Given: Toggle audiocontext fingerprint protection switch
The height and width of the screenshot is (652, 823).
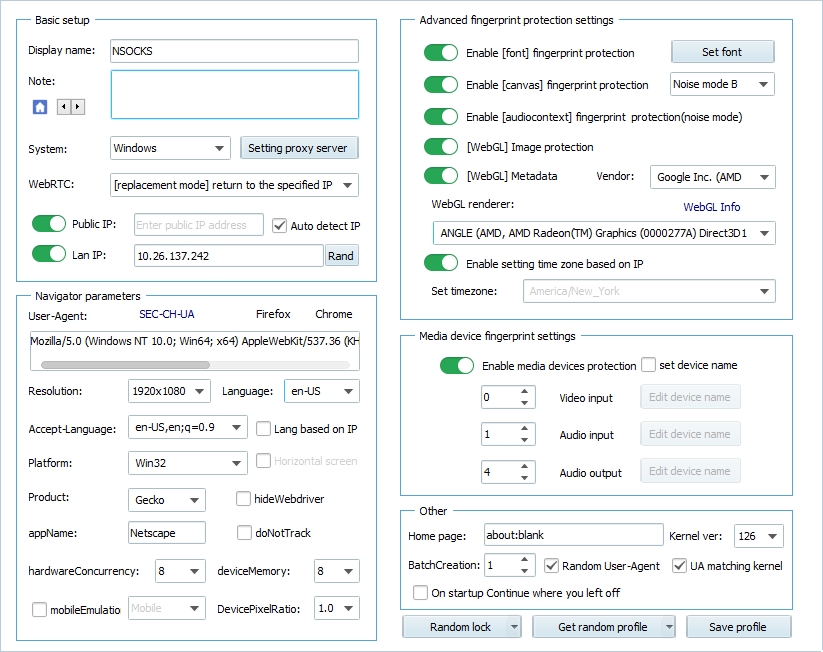Looking at the screenshot, I should [441, 117].
